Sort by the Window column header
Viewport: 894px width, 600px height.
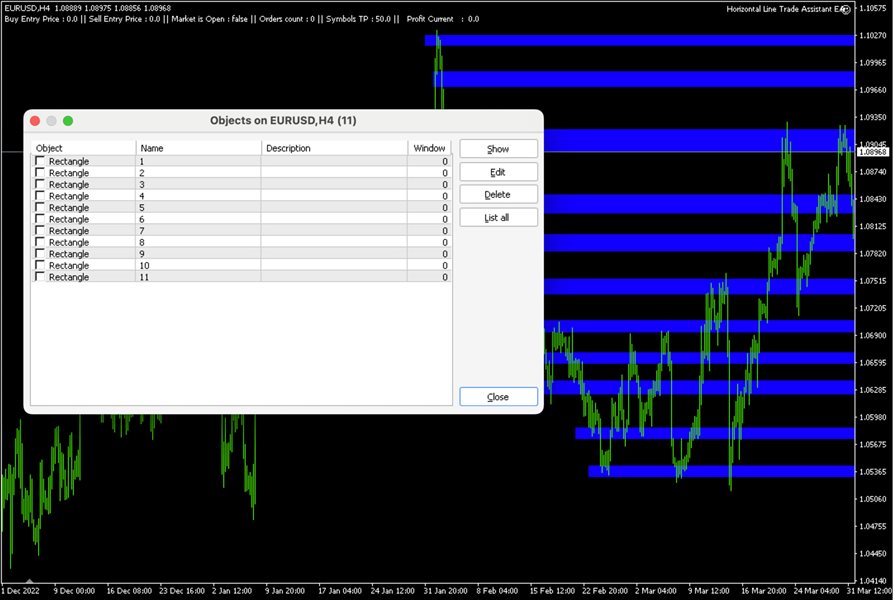tap(429, 148)
